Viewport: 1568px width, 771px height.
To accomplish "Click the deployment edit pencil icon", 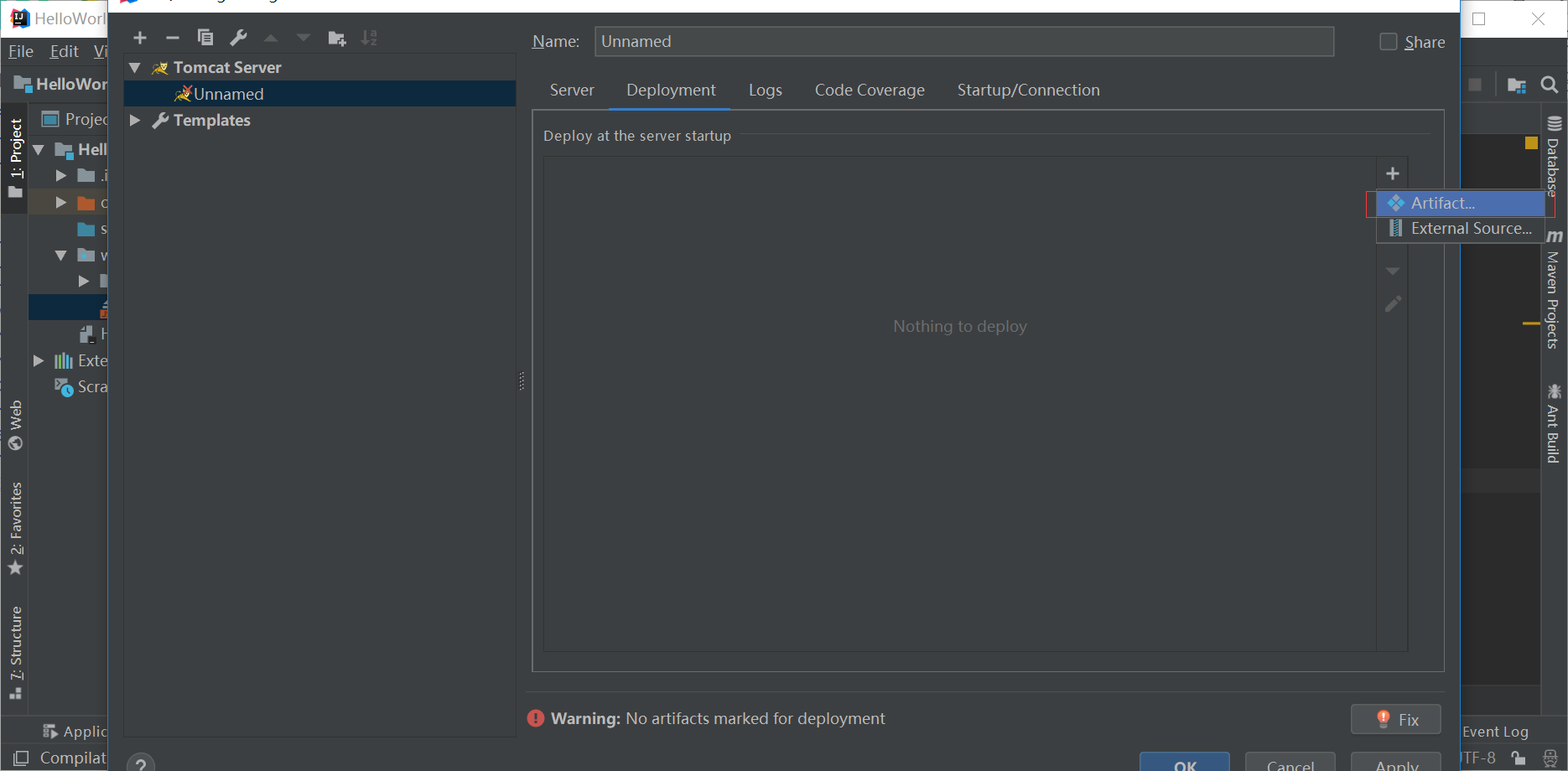I will 1393,304.
